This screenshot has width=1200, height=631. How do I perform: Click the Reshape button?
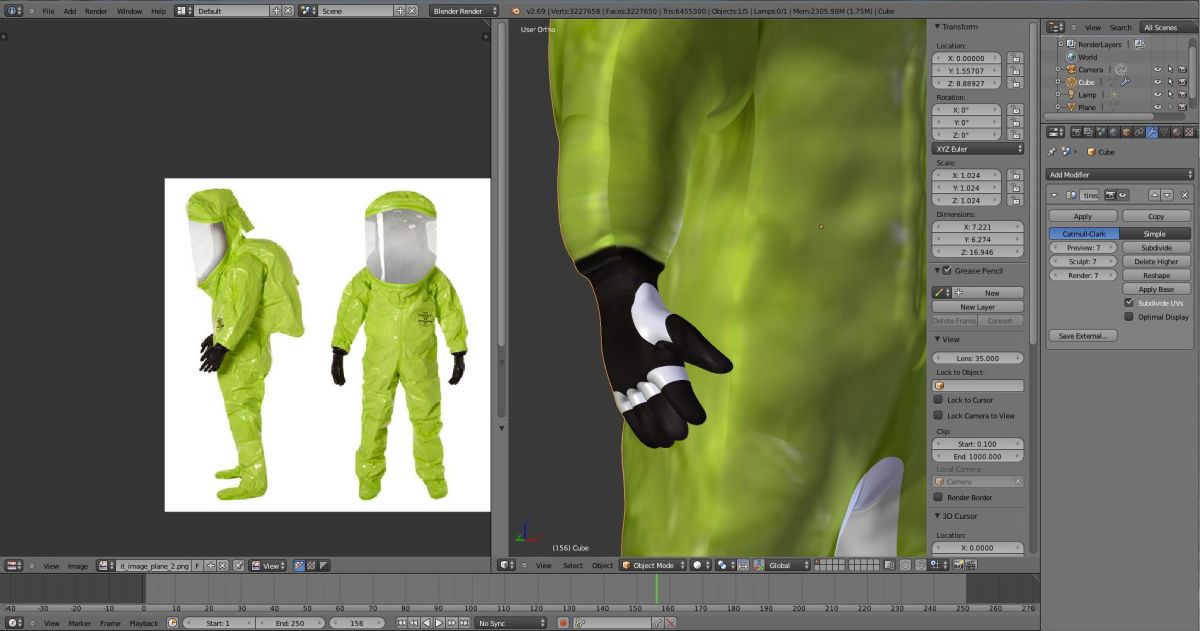coord(1156,275)
